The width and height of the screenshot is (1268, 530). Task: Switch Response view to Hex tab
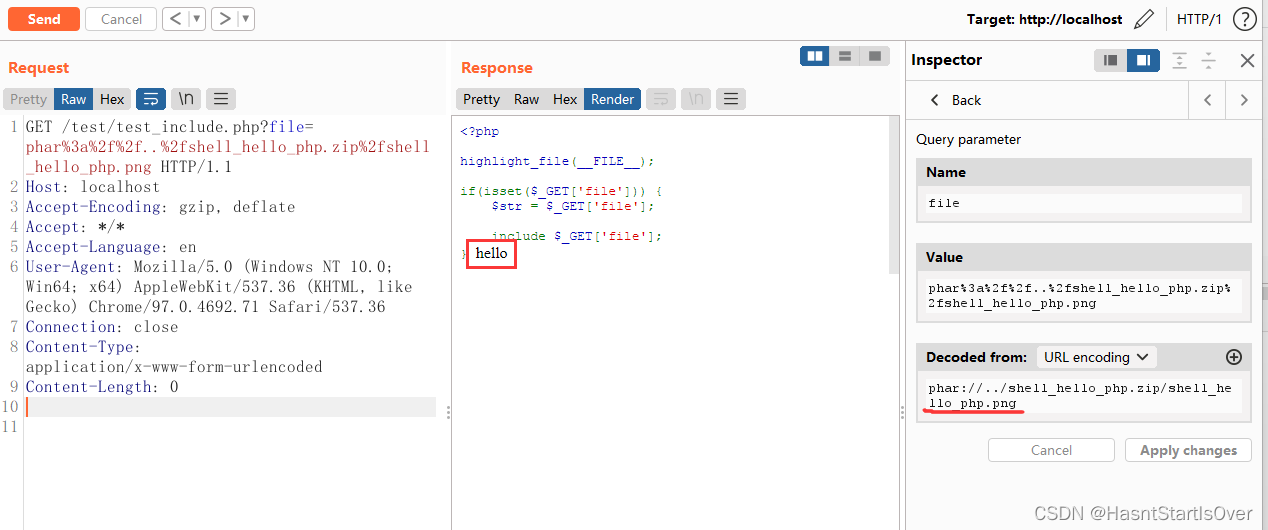click(565, 99)
